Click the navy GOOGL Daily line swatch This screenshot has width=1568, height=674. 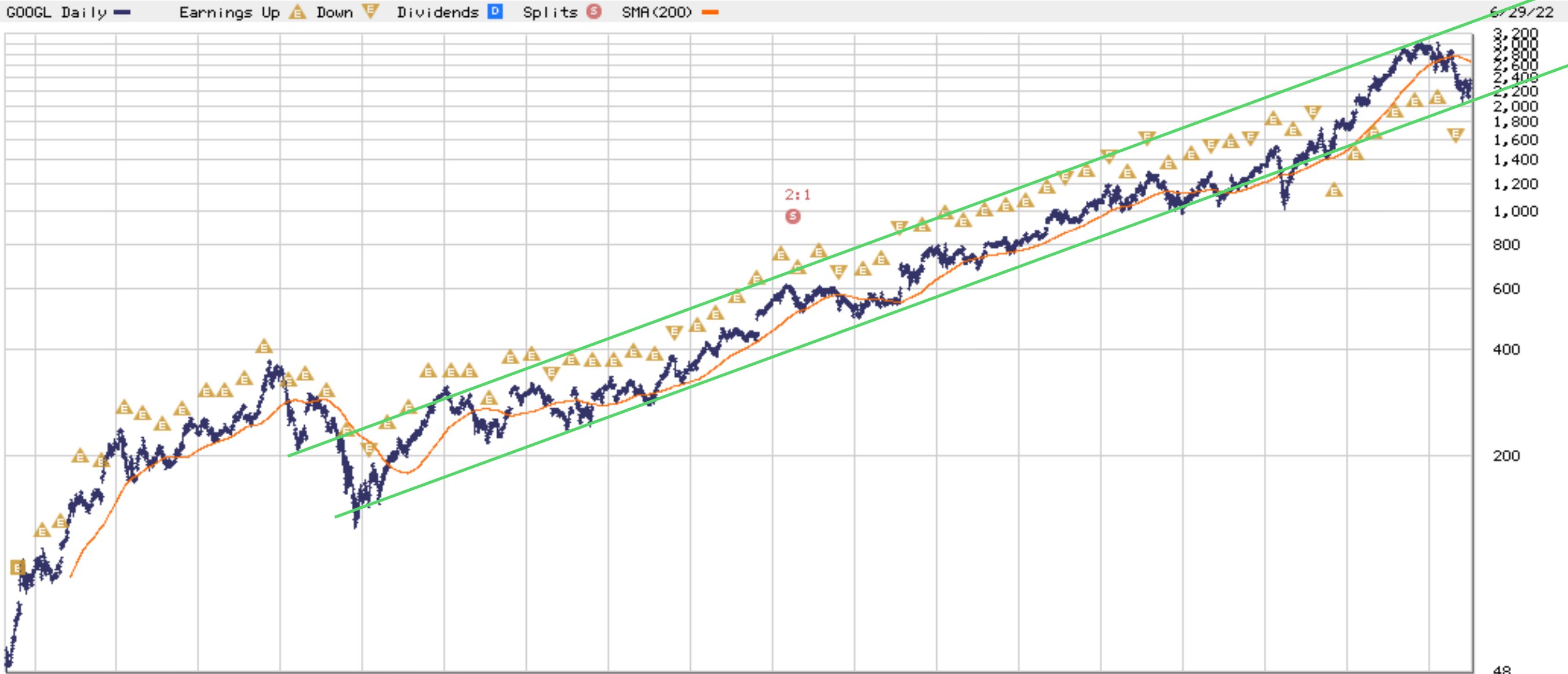(122, 12)
